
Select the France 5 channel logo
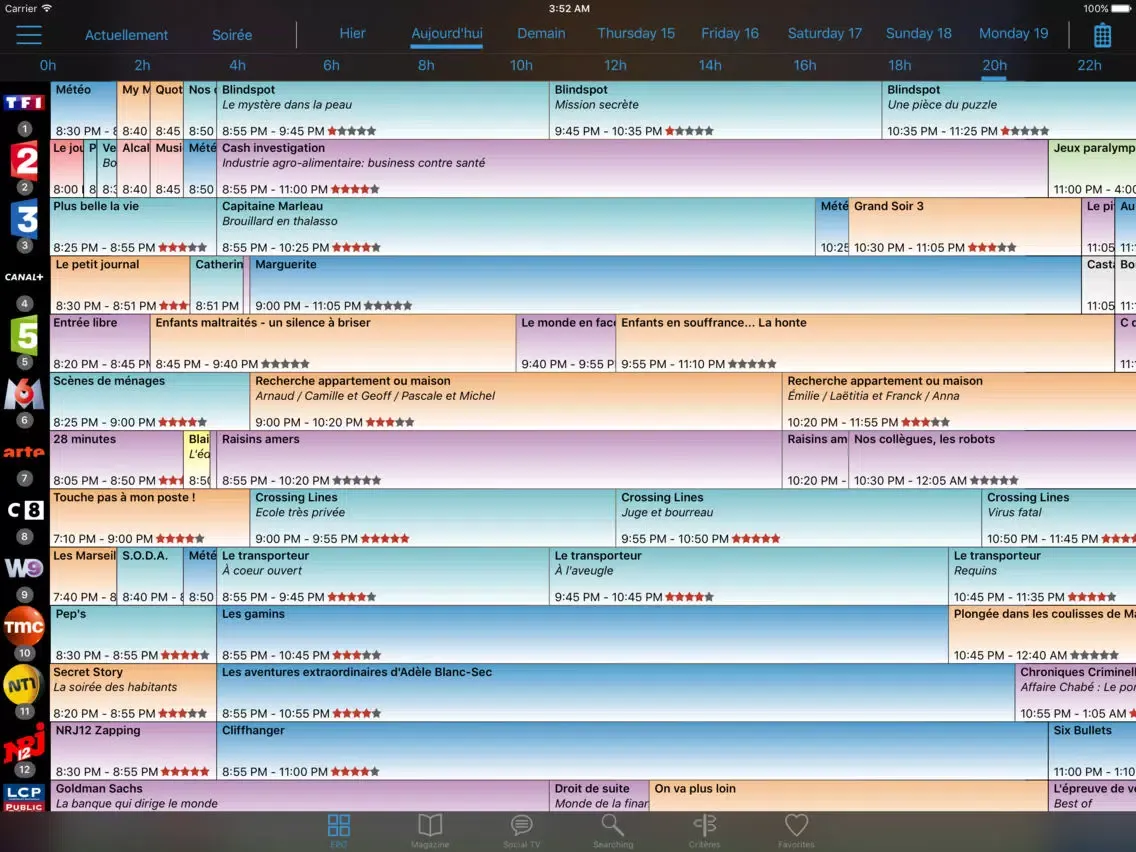click(x=25, y=335)
